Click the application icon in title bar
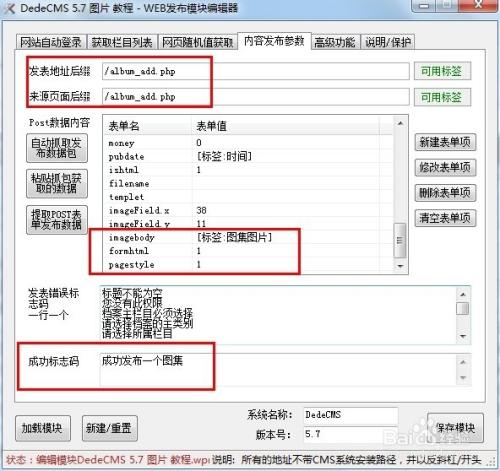Screen dimensions: 500x471 (9, 8)
